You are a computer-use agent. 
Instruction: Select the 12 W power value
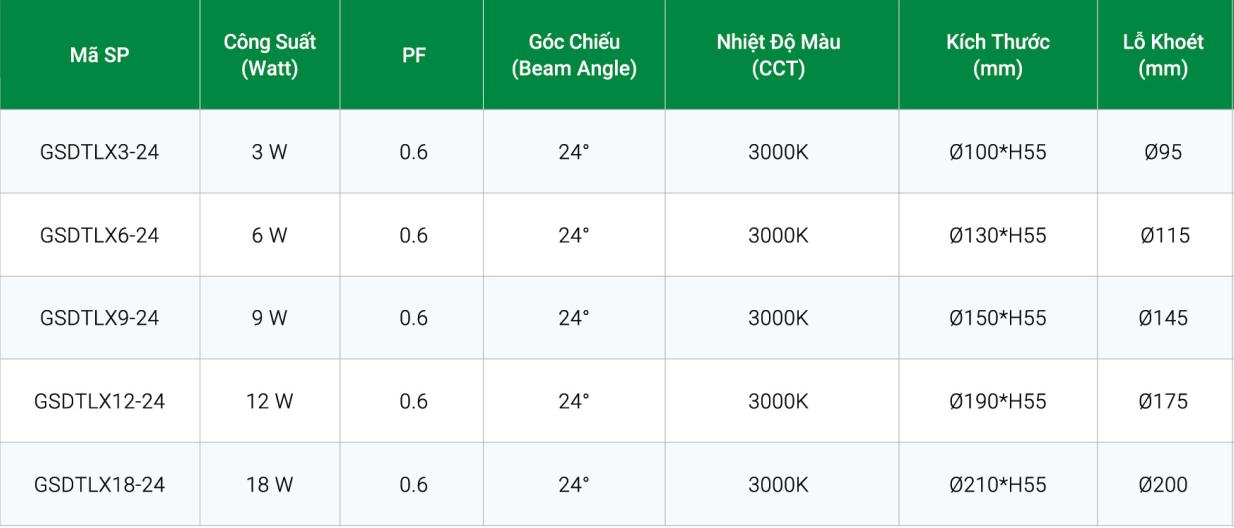click(x=270, y=401)
